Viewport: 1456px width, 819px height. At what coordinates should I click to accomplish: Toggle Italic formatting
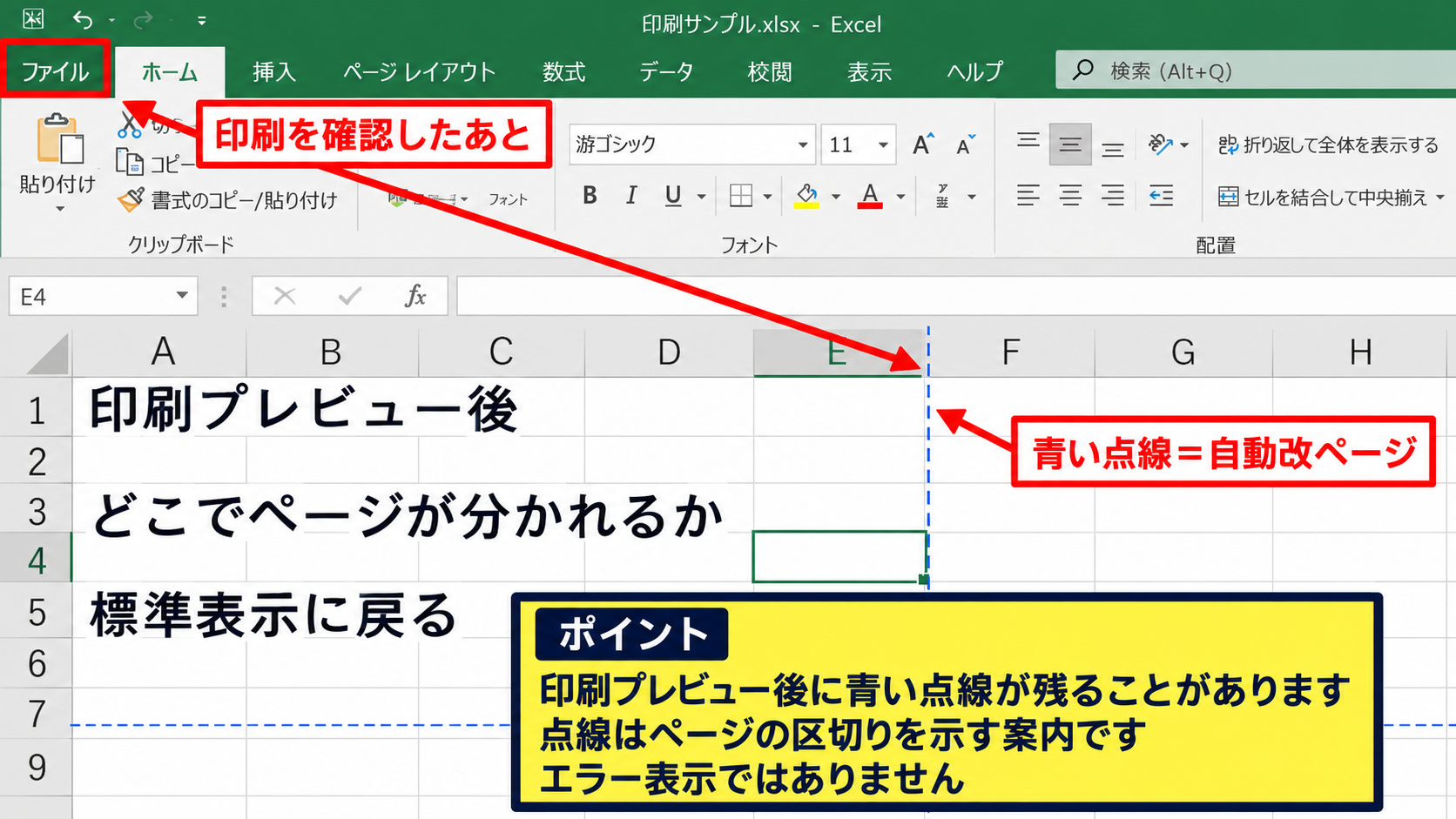pyautogui.click(x=631, y=196)
